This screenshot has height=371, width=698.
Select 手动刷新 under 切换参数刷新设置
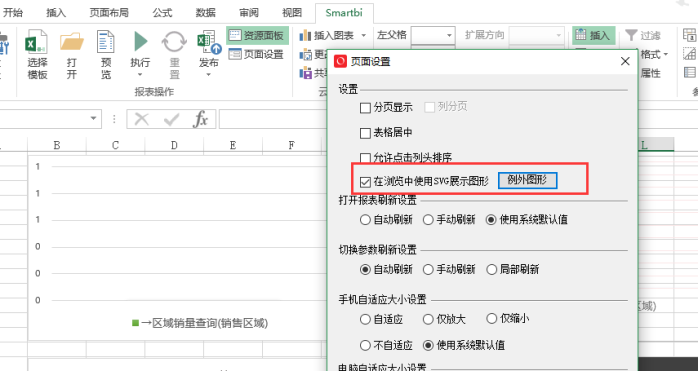(x=428, y=269)
